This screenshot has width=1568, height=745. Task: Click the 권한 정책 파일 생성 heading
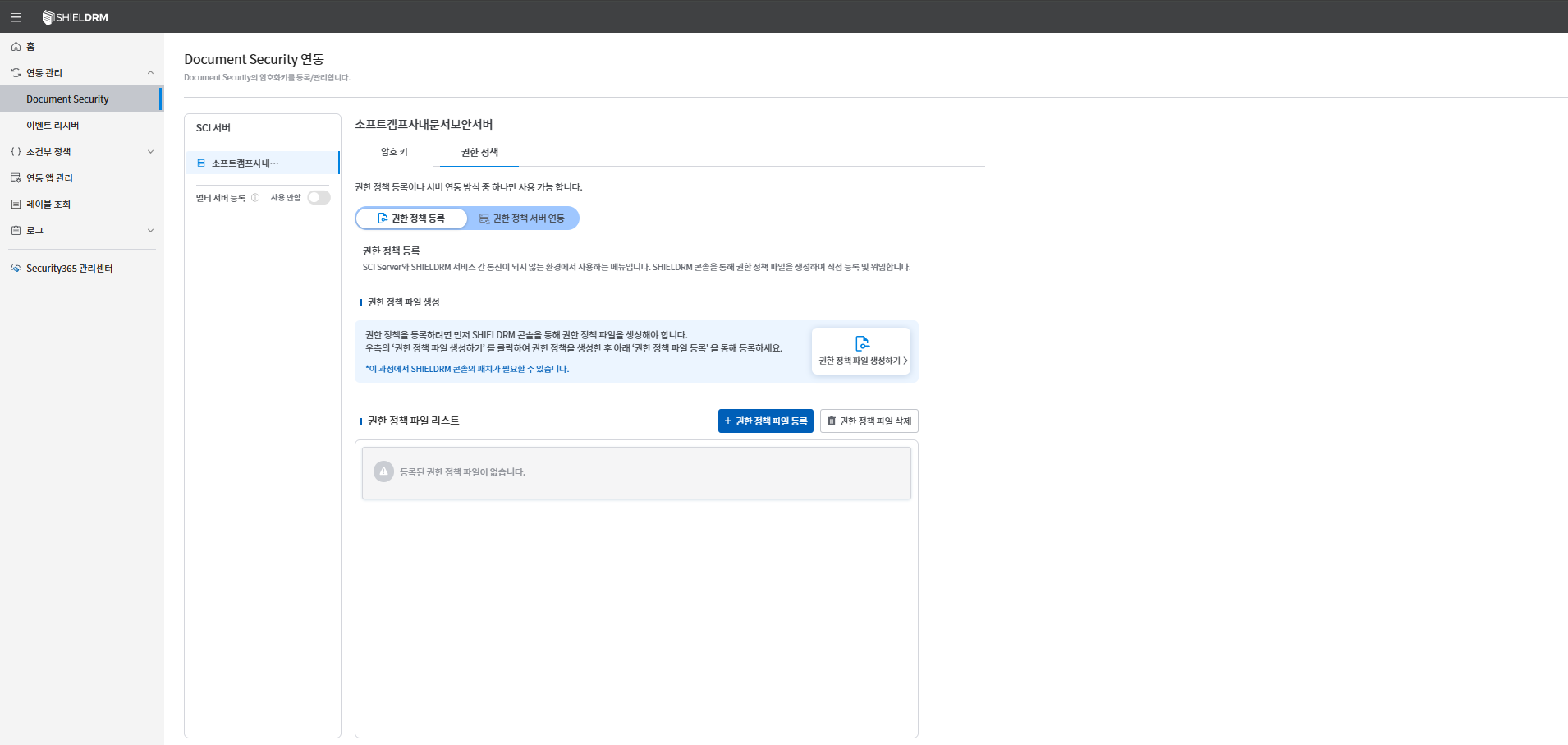[x=404, y=302]
